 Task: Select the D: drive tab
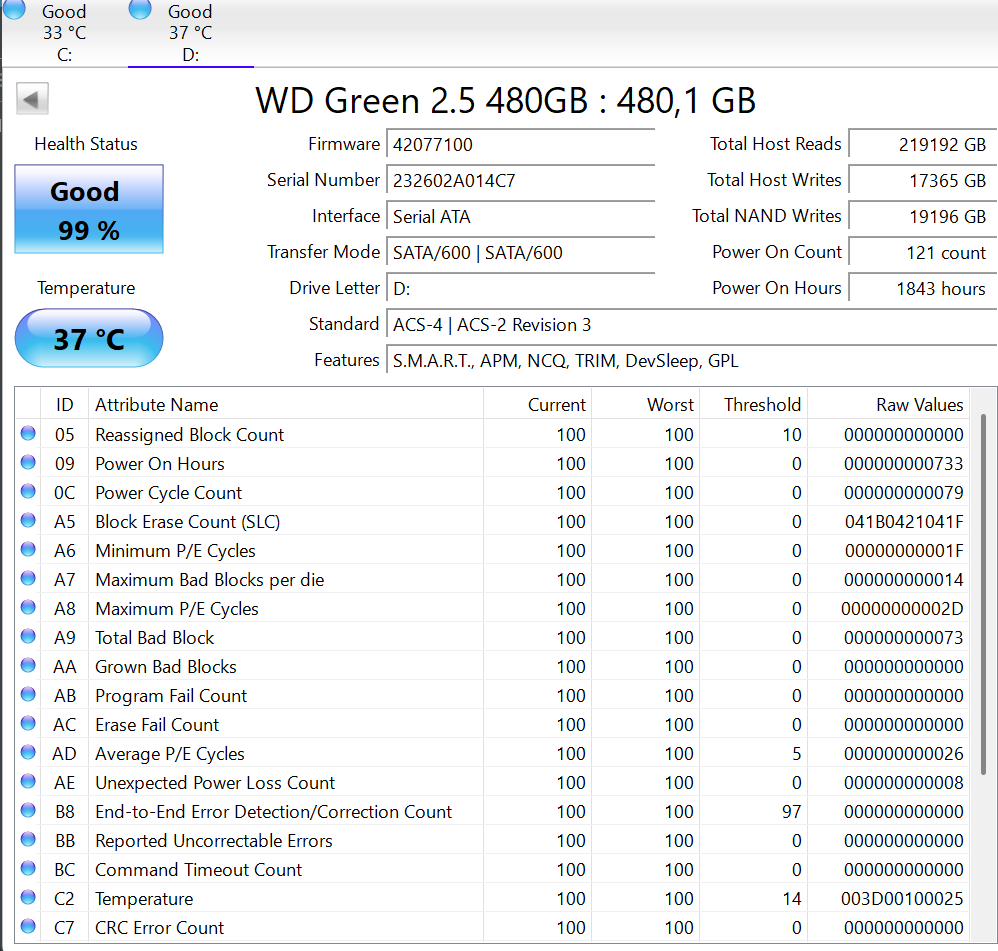(x=190, y=33)
